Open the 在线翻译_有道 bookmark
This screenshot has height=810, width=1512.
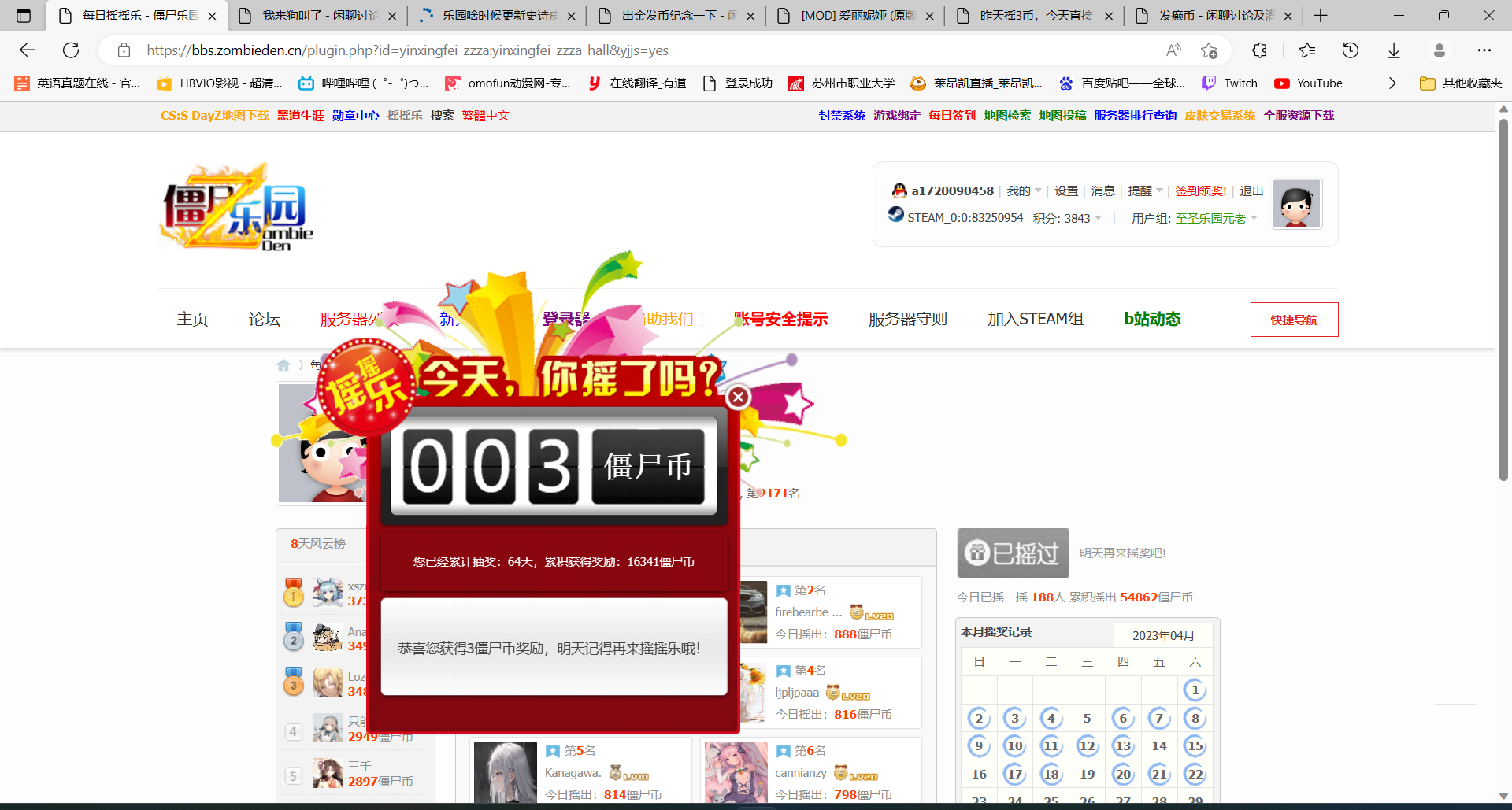point(637,83)
